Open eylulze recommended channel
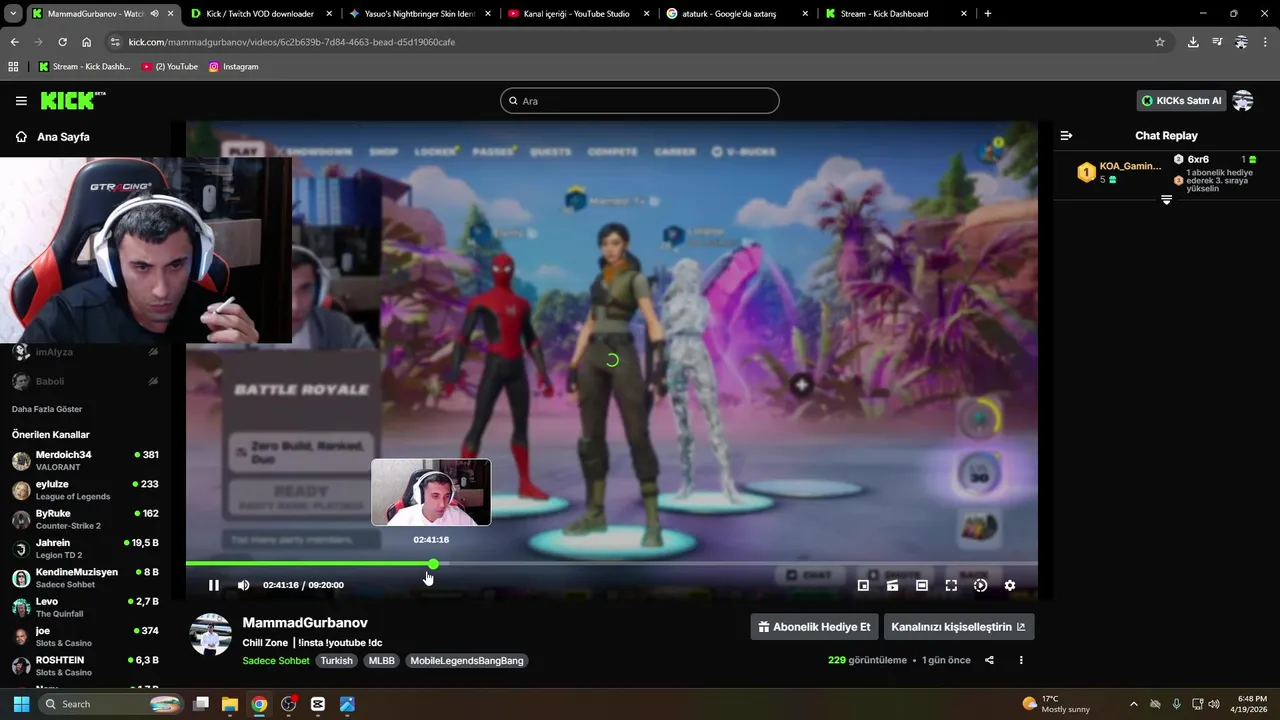 click(x=85, y=490)
